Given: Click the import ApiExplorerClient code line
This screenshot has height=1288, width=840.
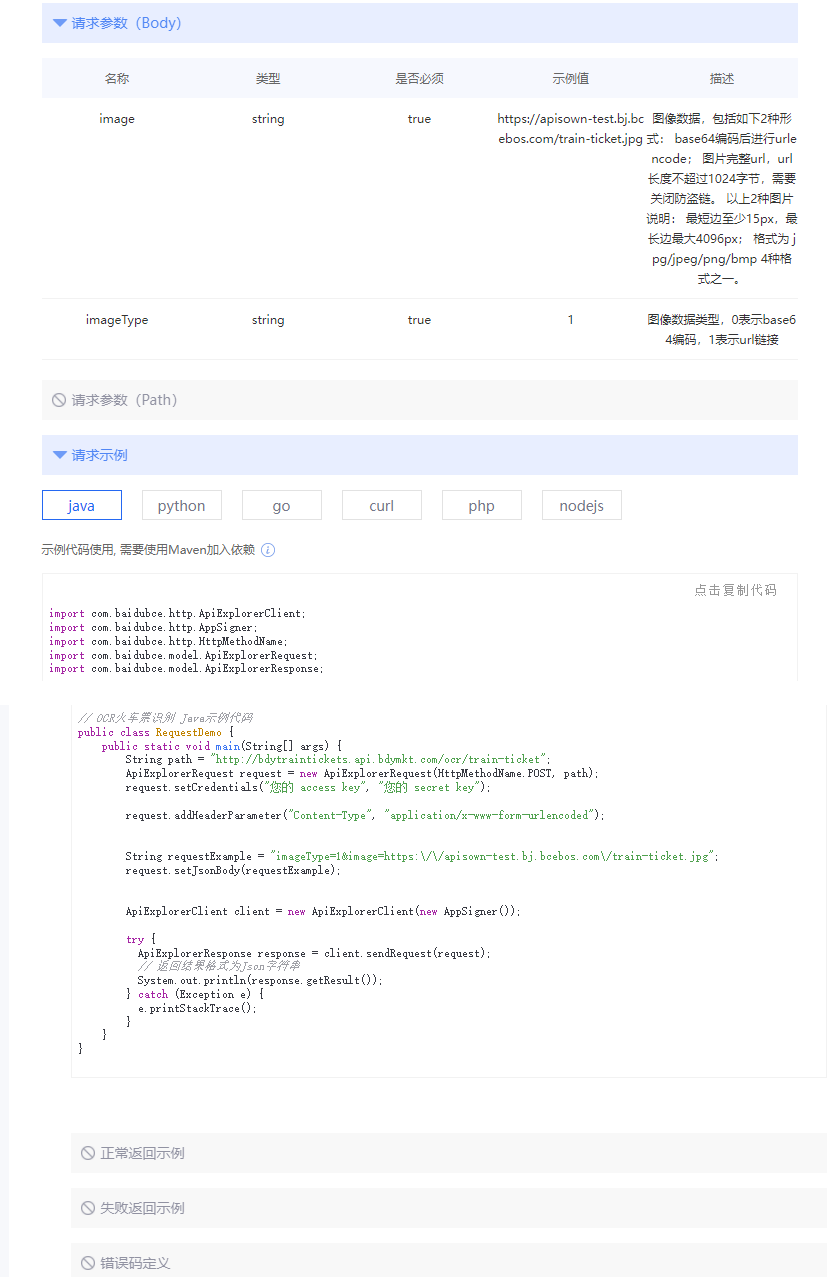Looking at the screenshot, I should (x=177, y=613).
